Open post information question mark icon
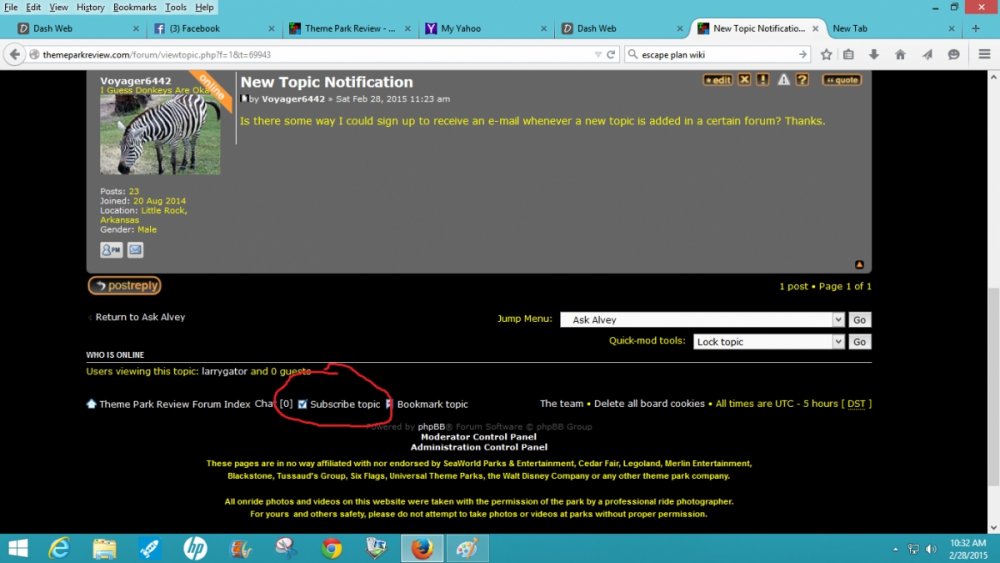 click(802, 80)
